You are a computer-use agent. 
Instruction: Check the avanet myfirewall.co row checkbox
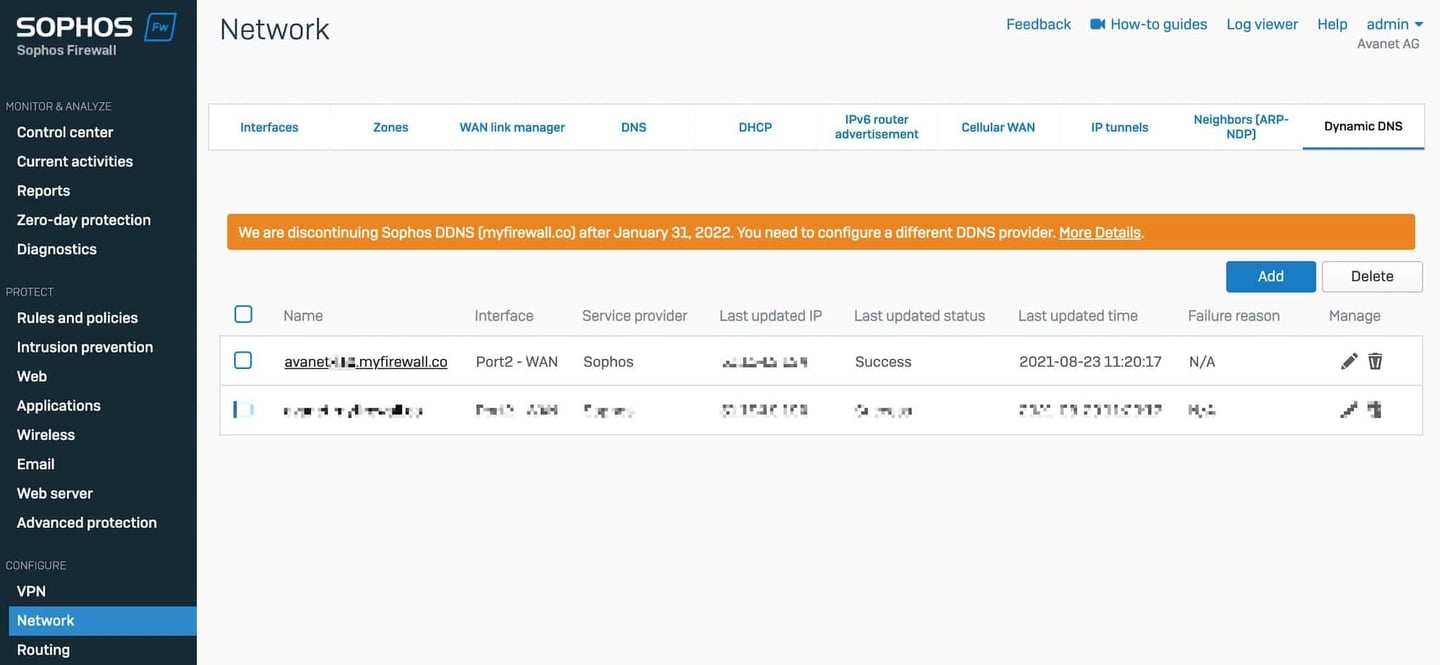[x=243, y=360]
